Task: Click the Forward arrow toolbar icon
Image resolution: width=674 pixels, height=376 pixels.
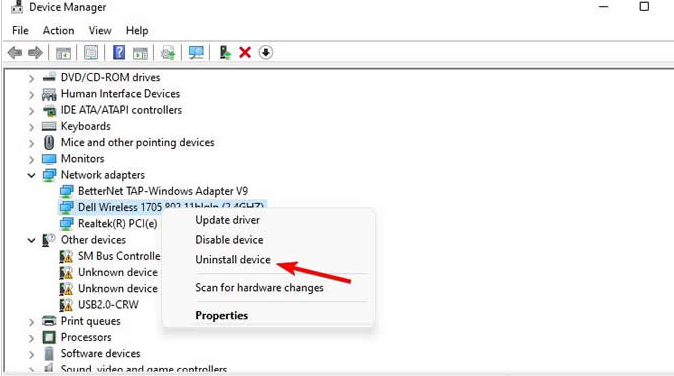Action: coord(35,52)
